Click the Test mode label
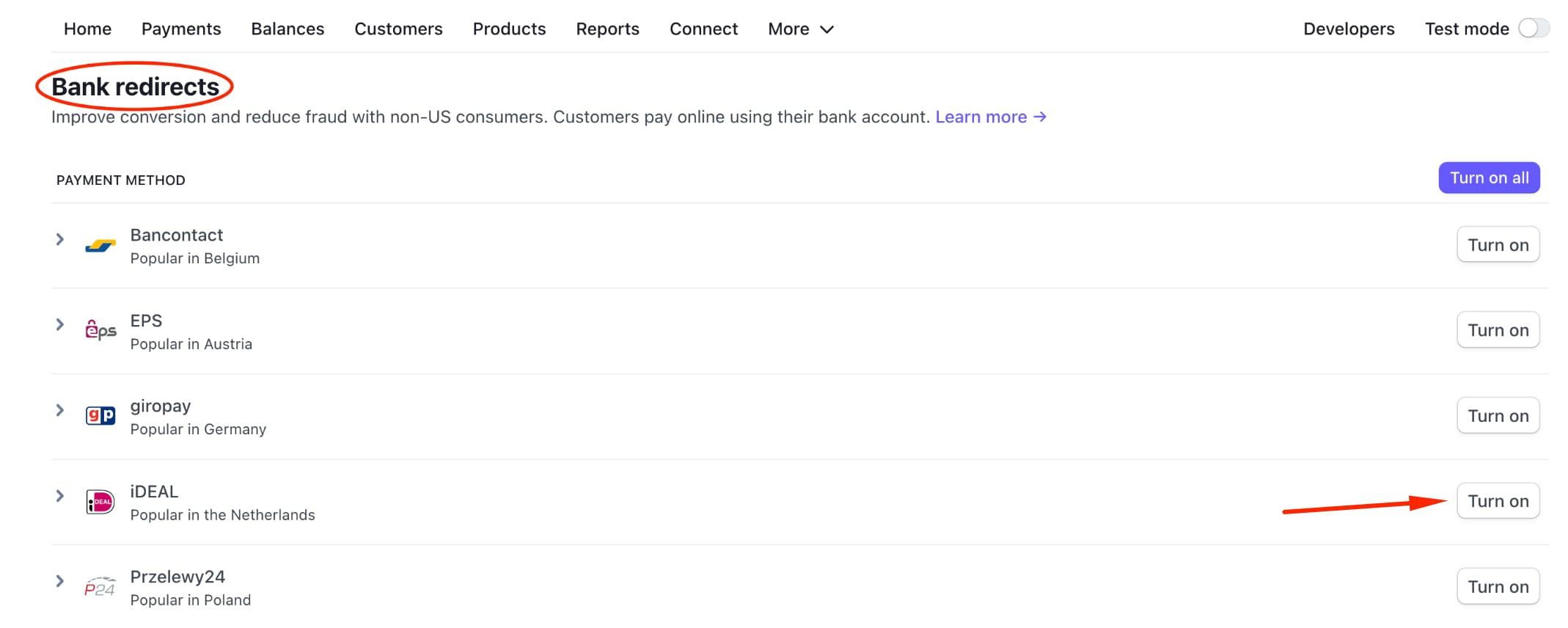The height and width of the screenshot is (628, 1568). coord(1467,29)
